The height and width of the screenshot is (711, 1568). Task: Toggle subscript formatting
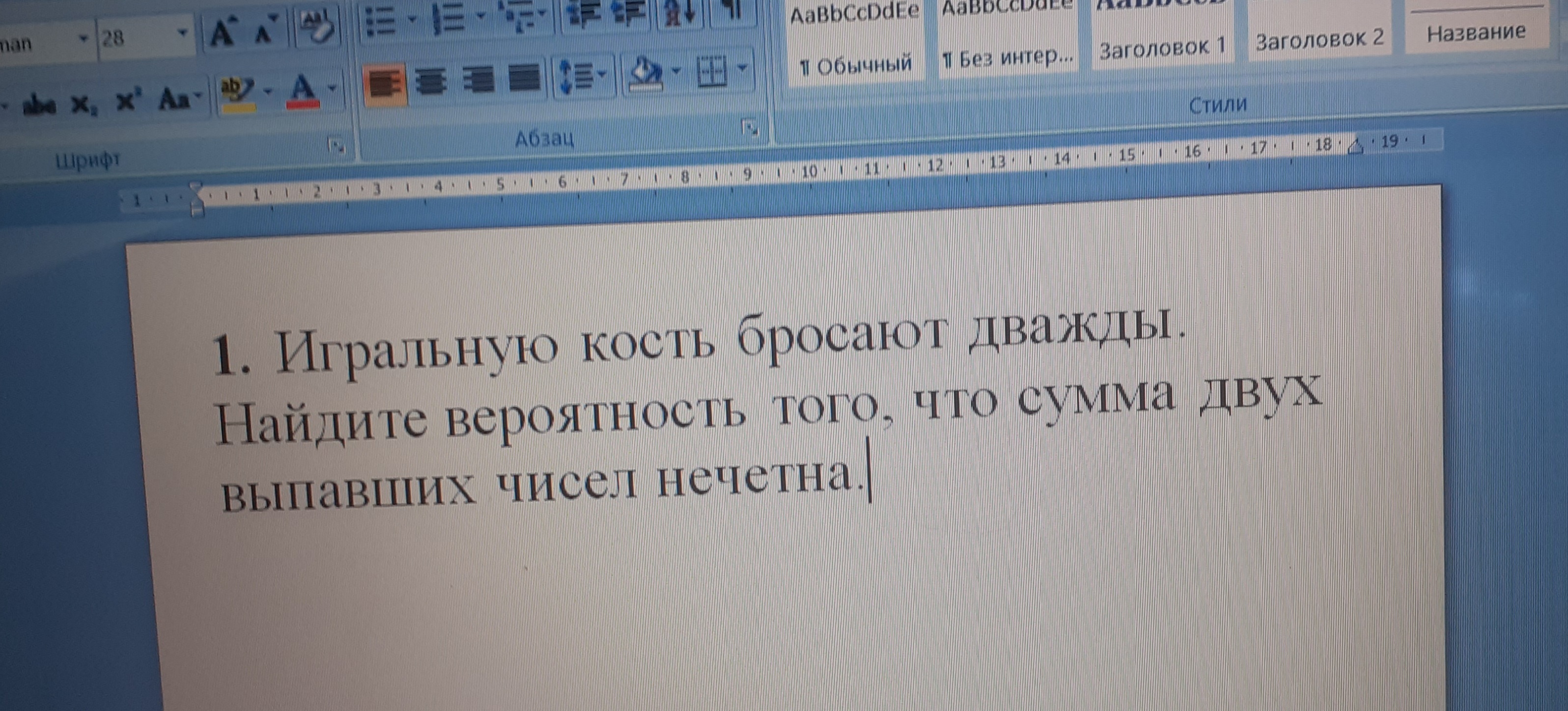(x=84, y=105)
